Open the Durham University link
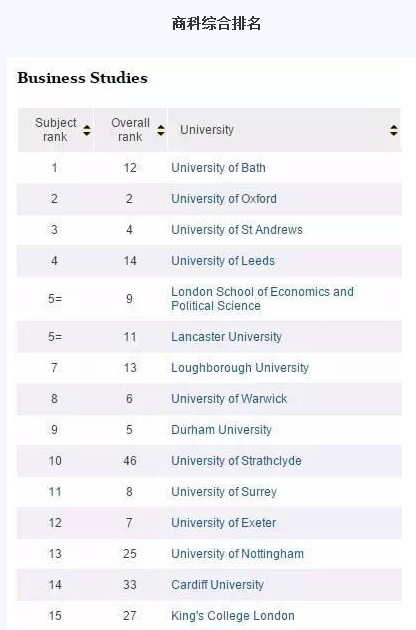 tap(221, 430)
